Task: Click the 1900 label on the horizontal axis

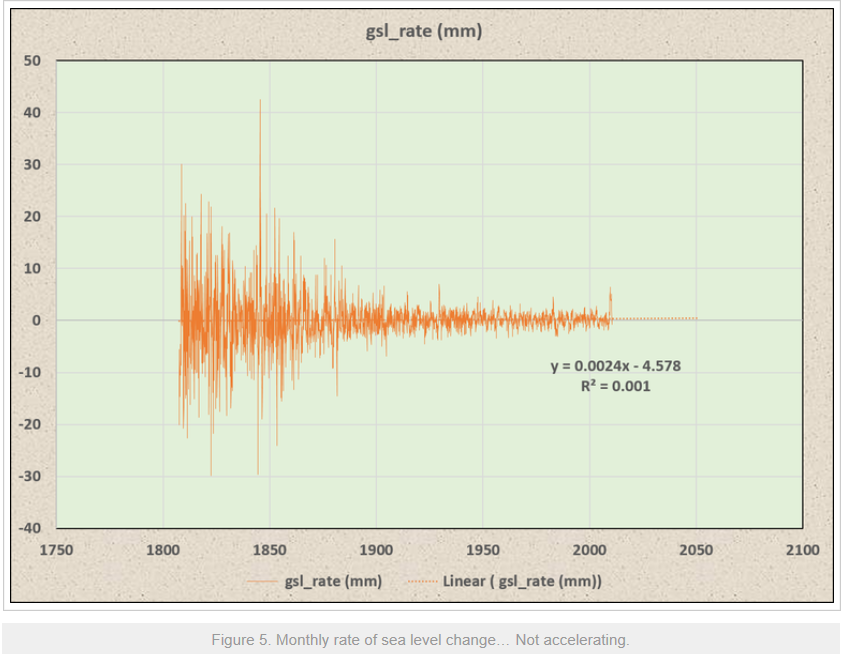Action: [376, 550]
